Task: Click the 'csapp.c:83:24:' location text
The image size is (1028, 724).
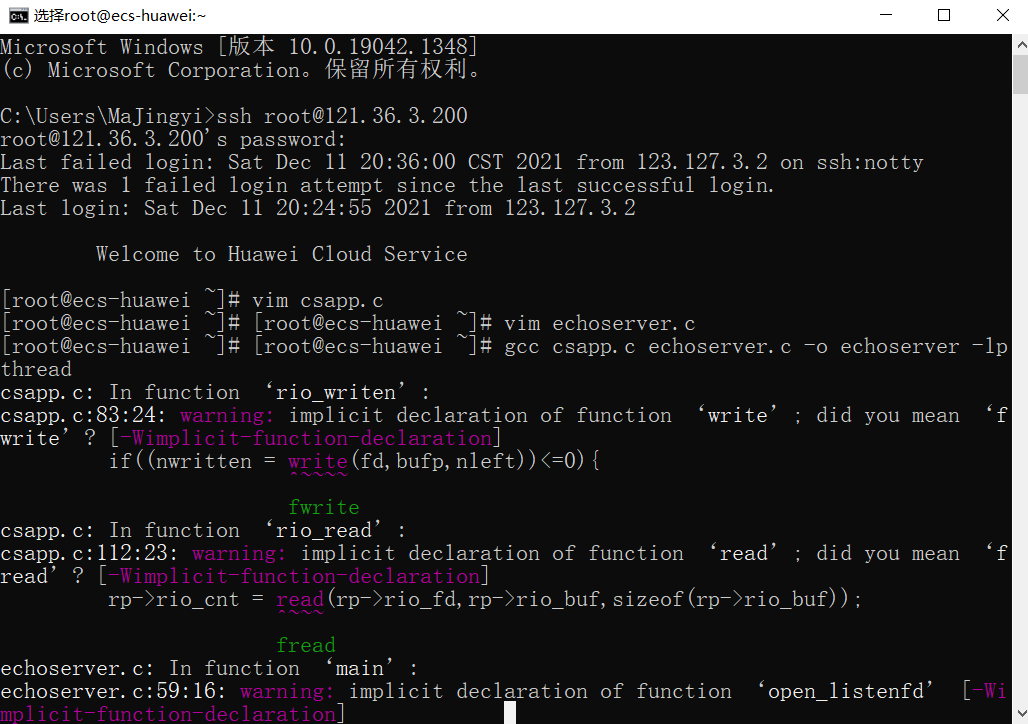Action: pos(84,415)
